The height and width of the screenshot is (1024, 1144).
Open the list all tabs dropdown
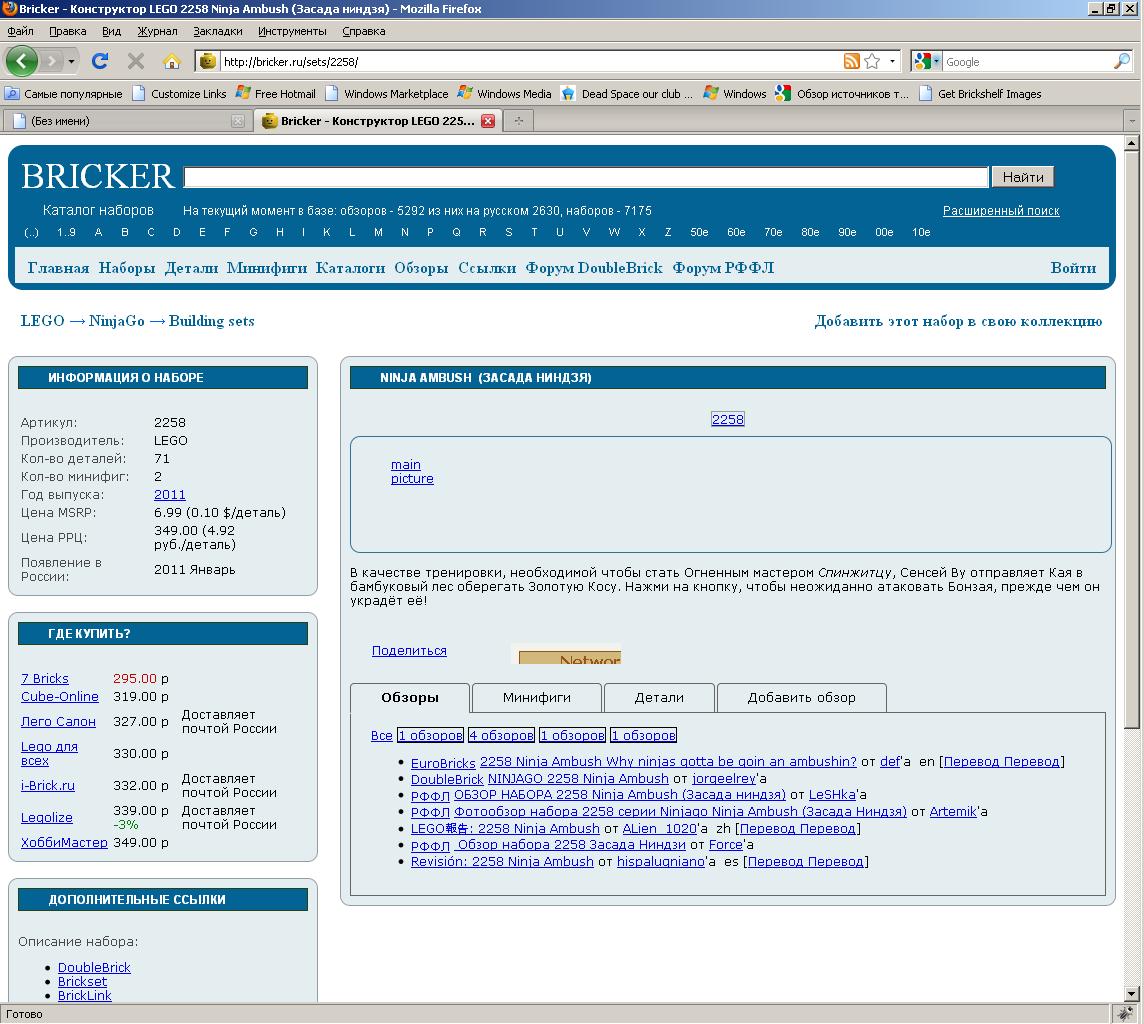[1132, 121]
